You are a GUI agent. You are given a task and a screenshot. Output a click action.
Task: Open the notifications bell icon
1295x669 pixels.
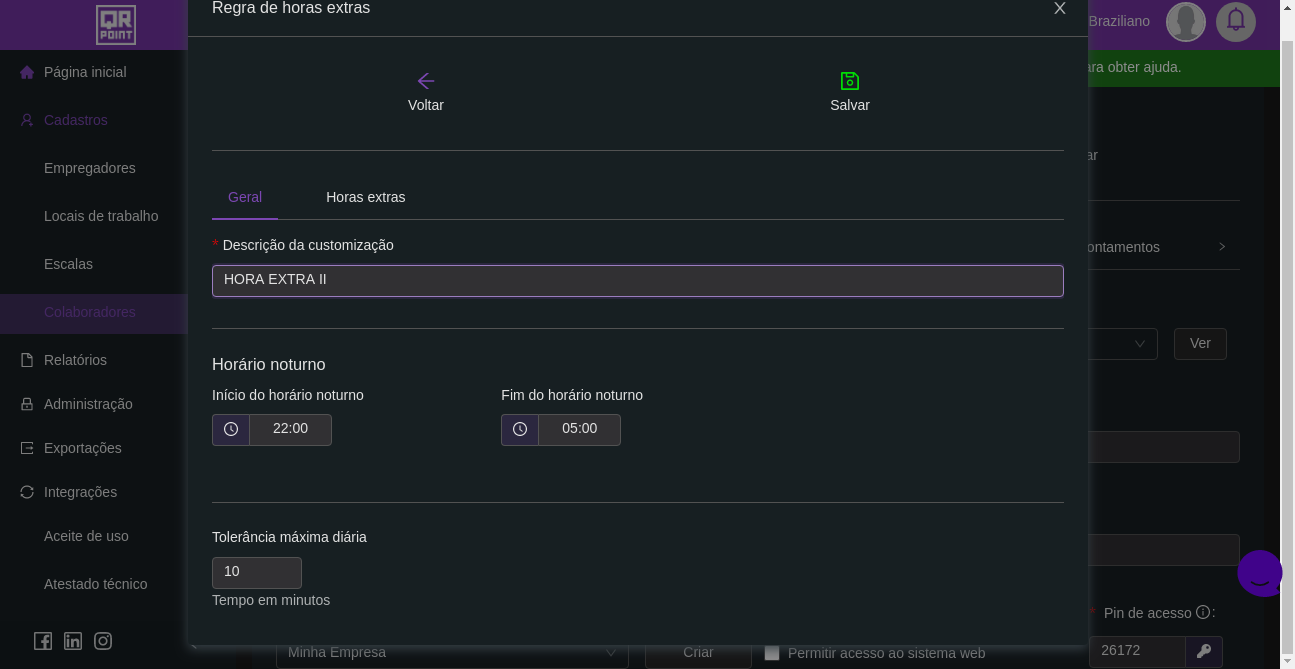pos(1236,21)
